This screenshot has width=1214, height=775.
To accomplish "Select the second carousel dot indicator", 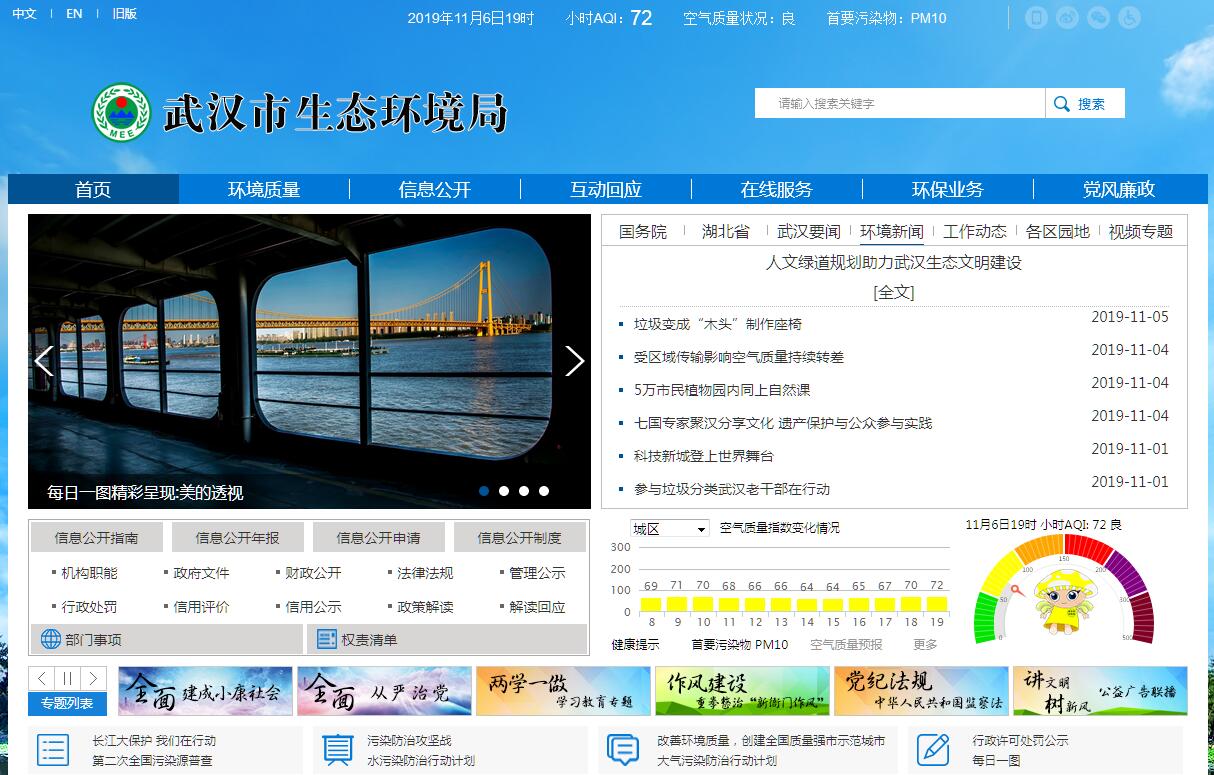I will pos(504,491).
